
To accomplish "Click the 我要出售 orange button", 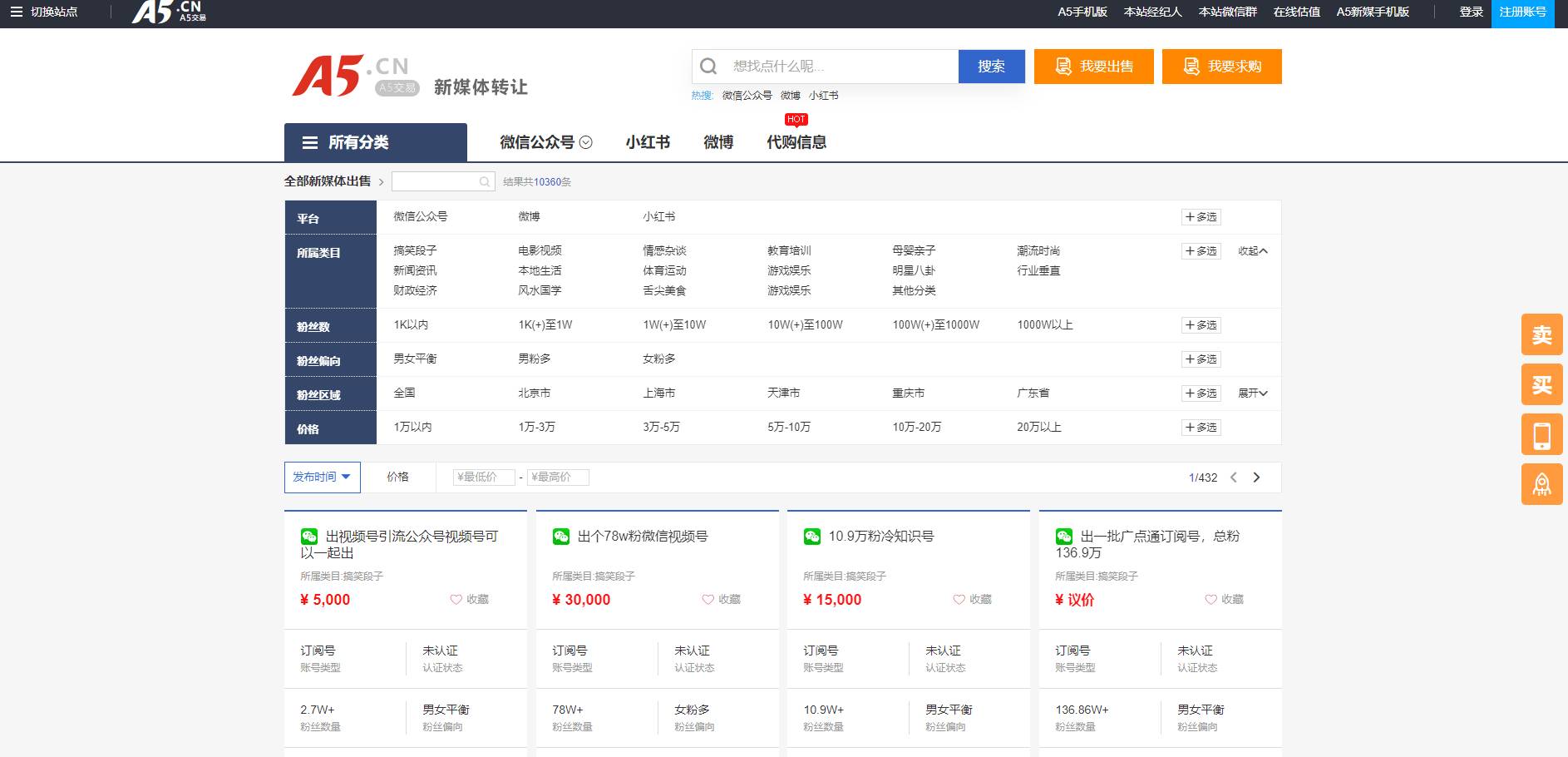I will click(1092, 67).
